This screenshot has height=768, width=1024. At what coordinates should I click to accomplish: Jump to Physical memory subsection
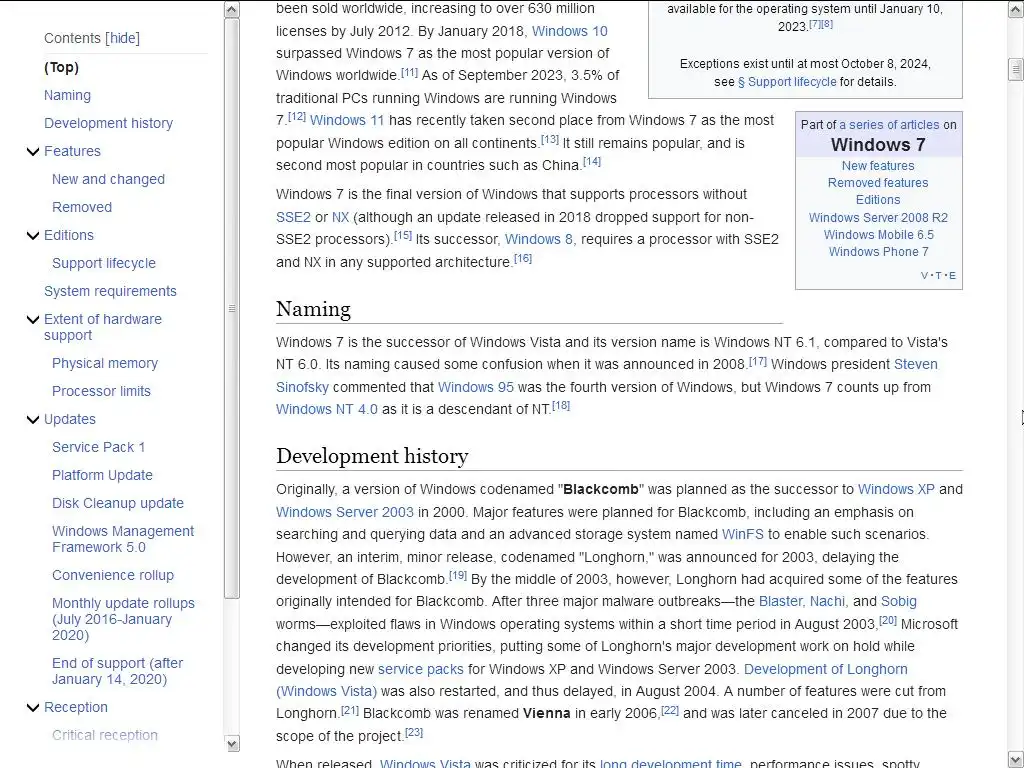click(104, 364)
